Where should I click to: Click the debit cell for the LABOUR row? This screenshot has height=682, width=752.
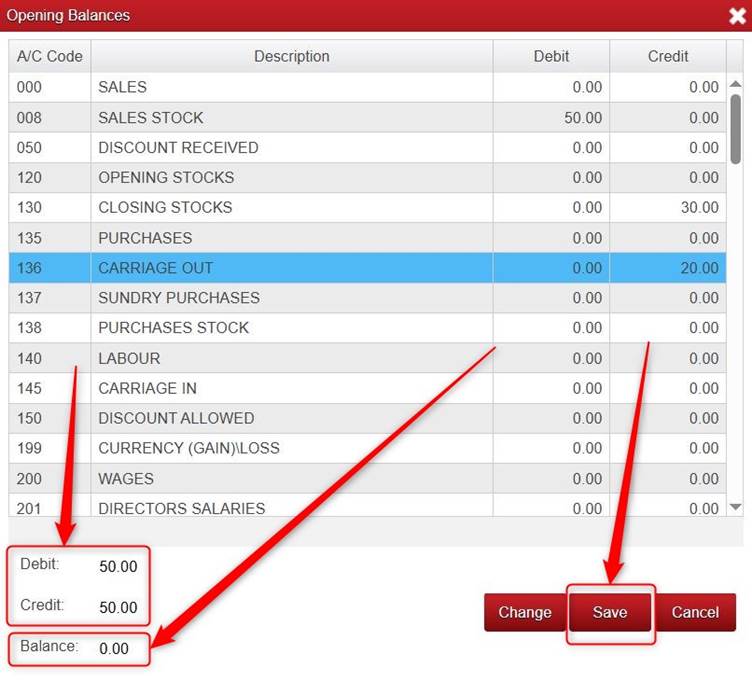551,358
